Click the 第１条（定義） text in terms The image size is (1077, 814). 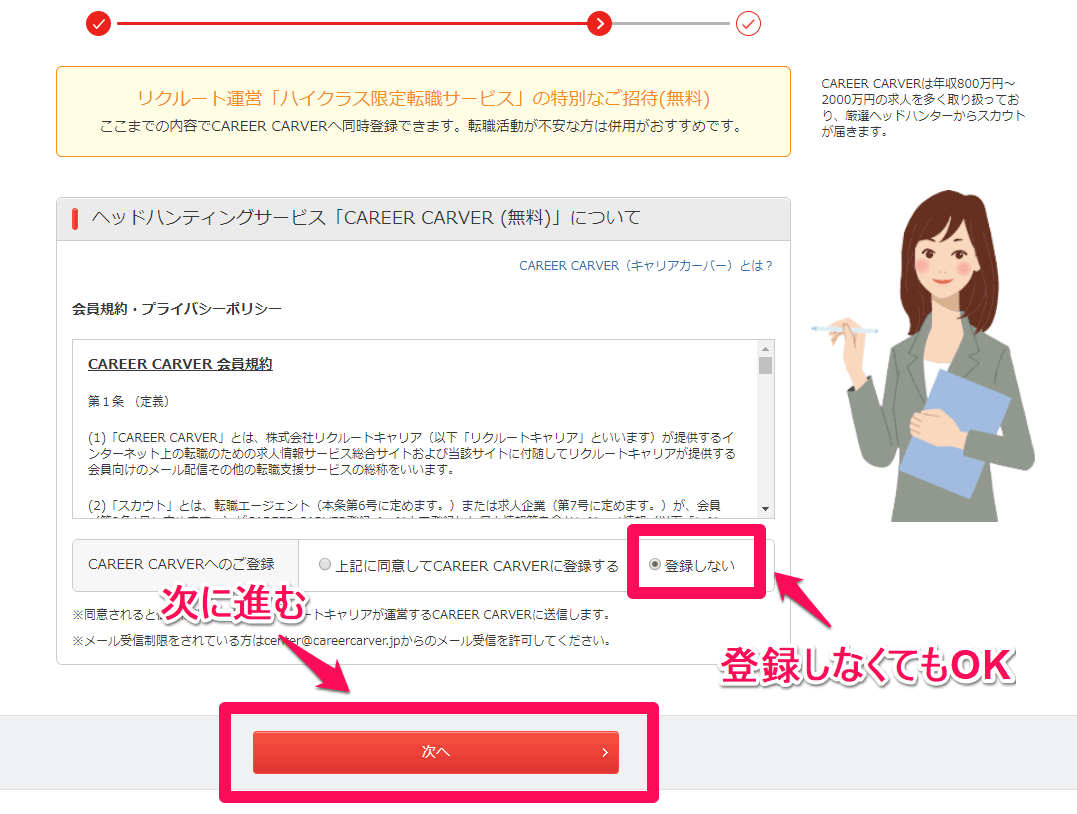click(129, 401)
